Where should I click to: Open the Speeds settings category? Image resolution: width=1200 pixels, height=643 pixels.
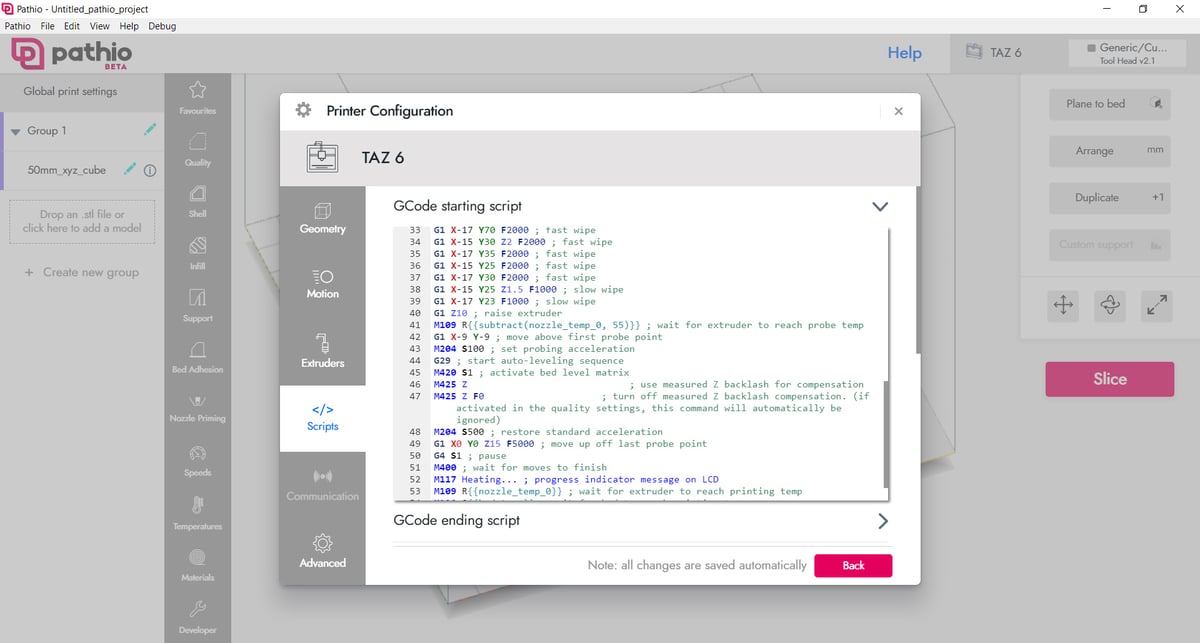click(x=197, y=461)
